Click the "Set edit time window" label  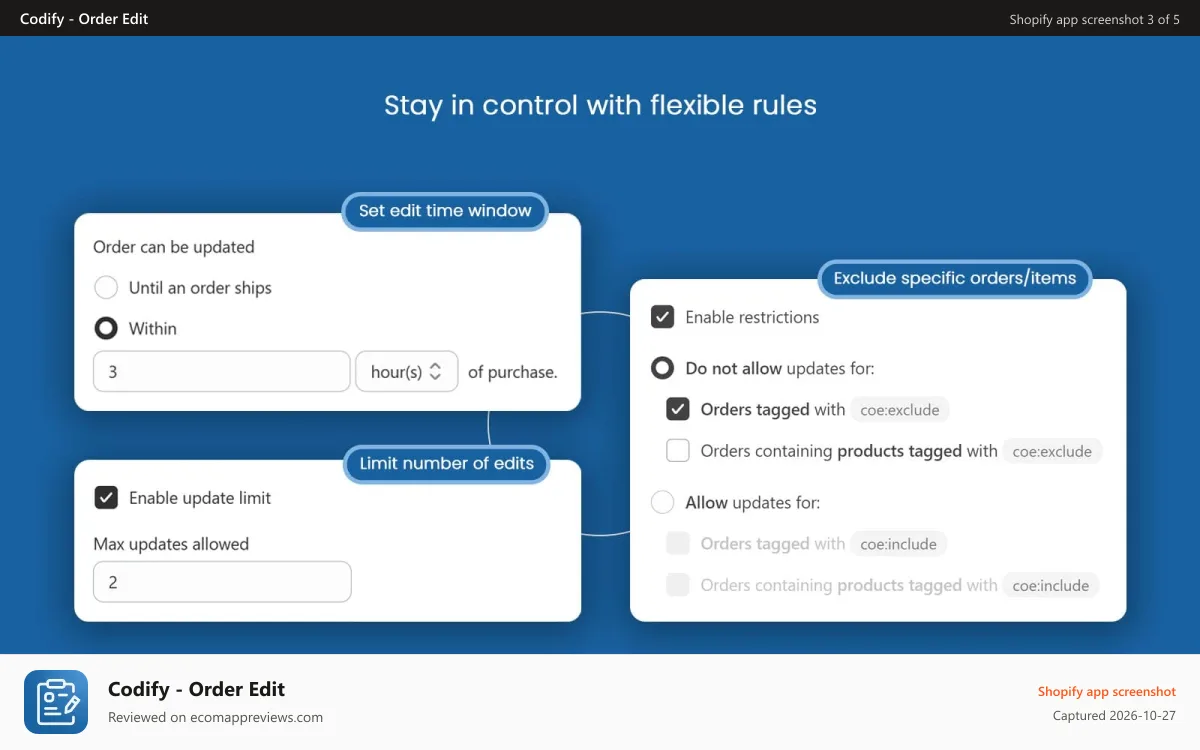pos(445,211)
